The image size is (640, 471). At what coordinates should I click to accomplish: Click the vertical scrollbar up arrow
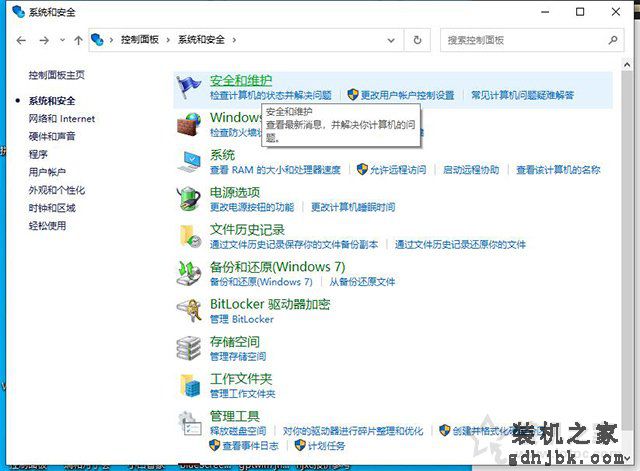(x=627, y=64)
